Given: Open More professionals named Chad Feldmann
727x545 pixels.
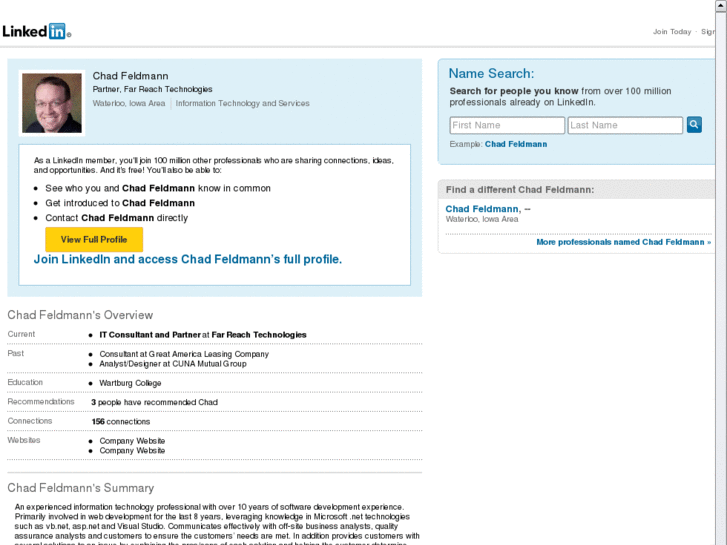Looking at the screenshot, I should (x=623, y=242).
